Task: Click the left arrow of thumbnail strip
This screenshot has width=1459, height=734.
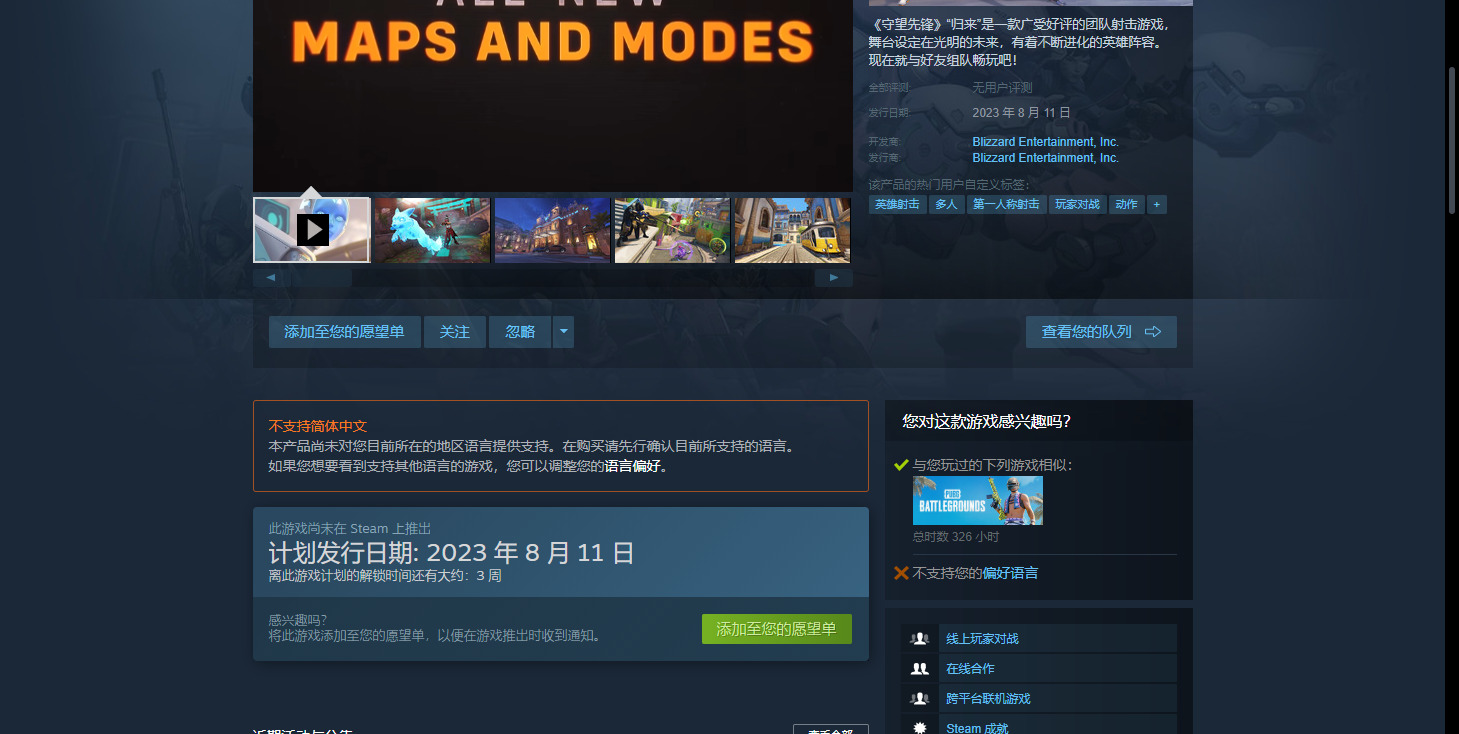Action: tap(270, 277)
